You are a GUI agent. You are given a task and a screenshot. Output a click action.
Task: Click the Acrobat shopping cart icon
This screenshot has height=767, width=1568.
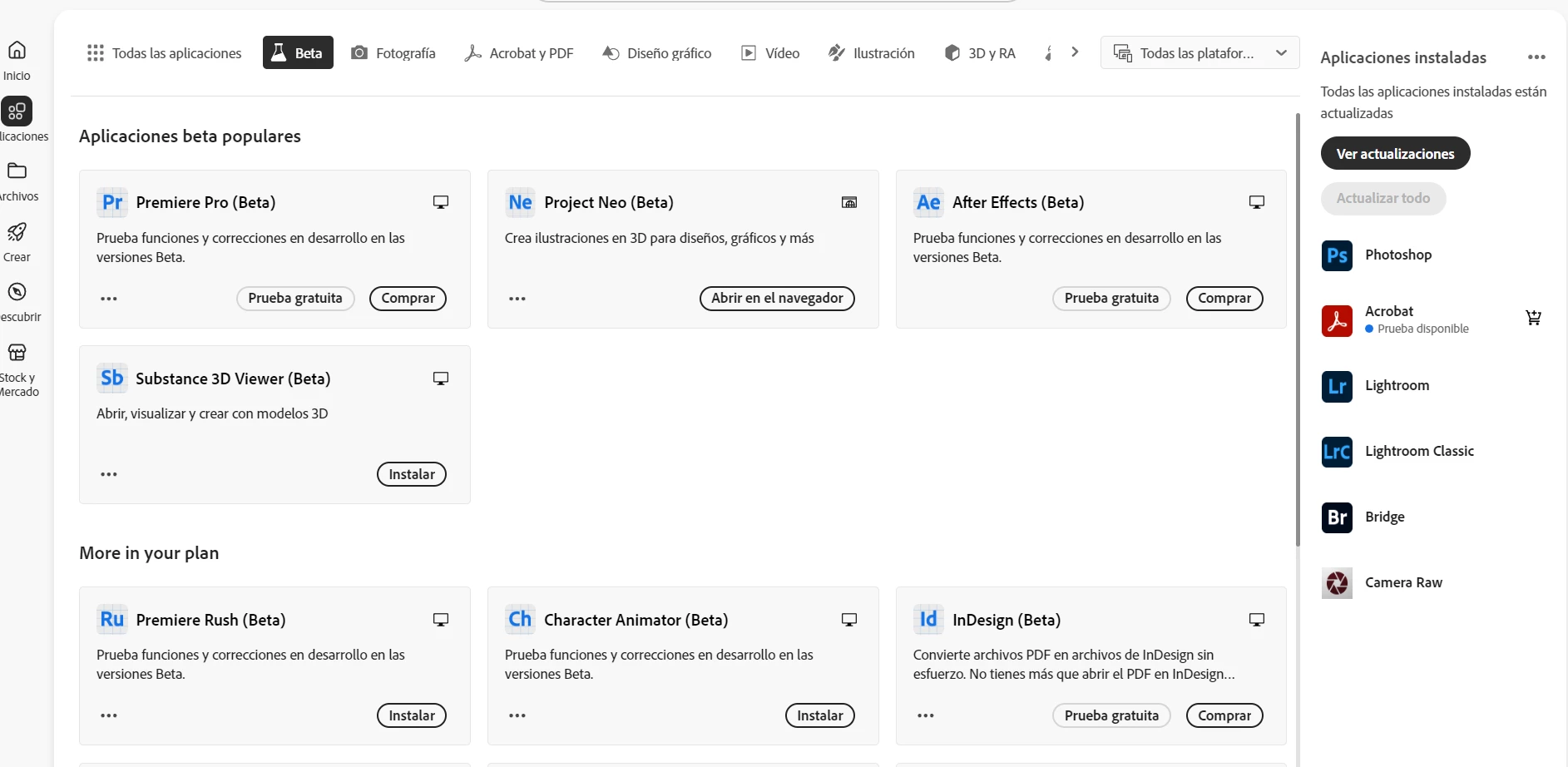pos(1533,317)
